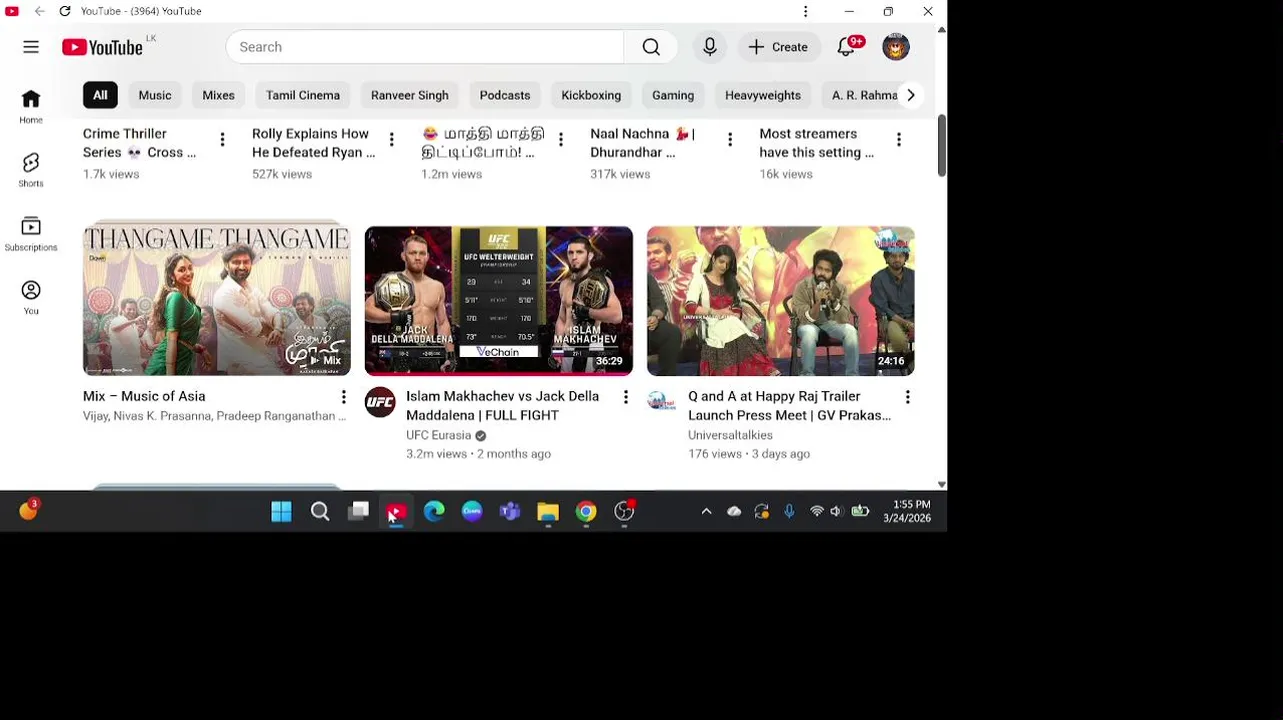Screen dimensions: 1283x720
Task: Open Q and A at Happy Raj title
Action: pyautogui.click(x=789, y=406)
